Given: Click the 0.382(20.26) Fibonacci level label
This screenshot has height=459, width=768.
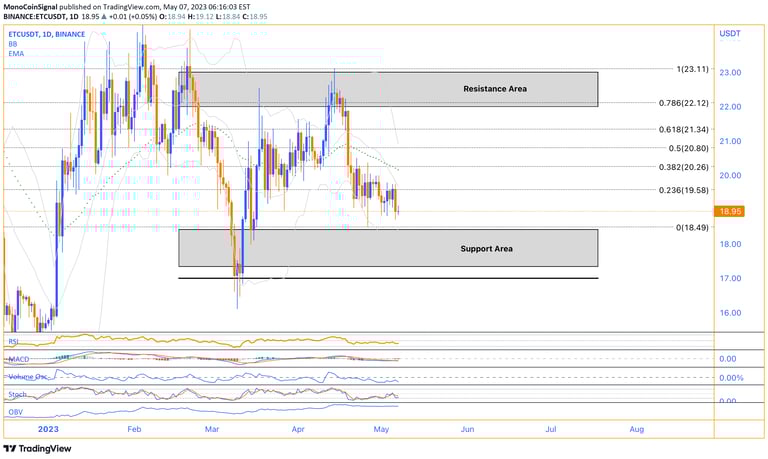Looking at the screenshot, I should pyautogui.click(x=684, y=167).
